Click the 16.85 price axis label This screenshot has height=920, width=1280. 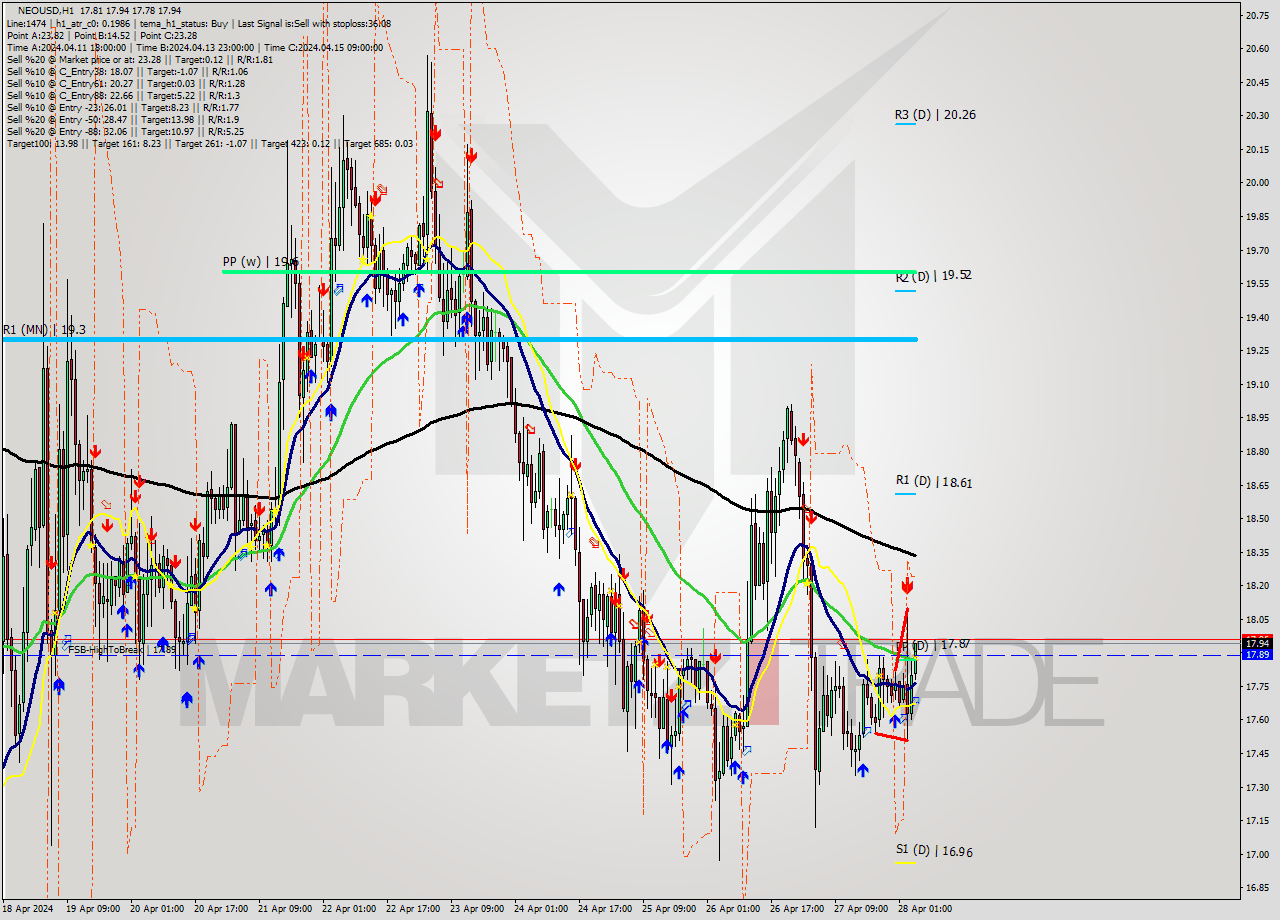click(x=1257, y=888)
